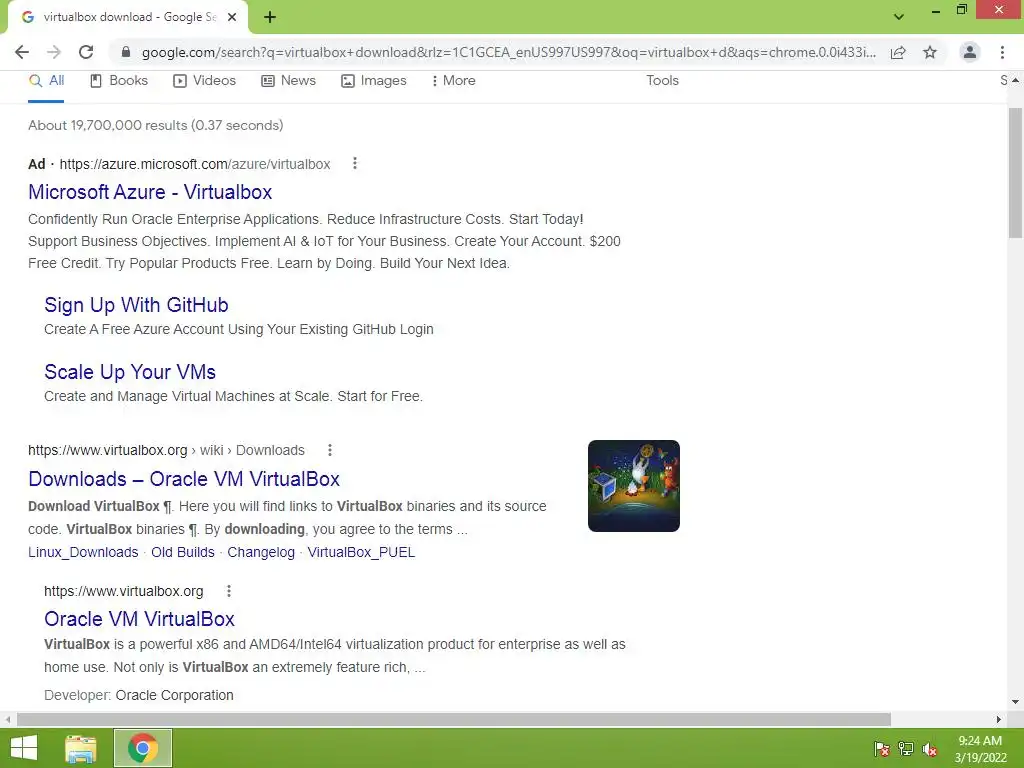Select the All search tab

coord(46,81)
